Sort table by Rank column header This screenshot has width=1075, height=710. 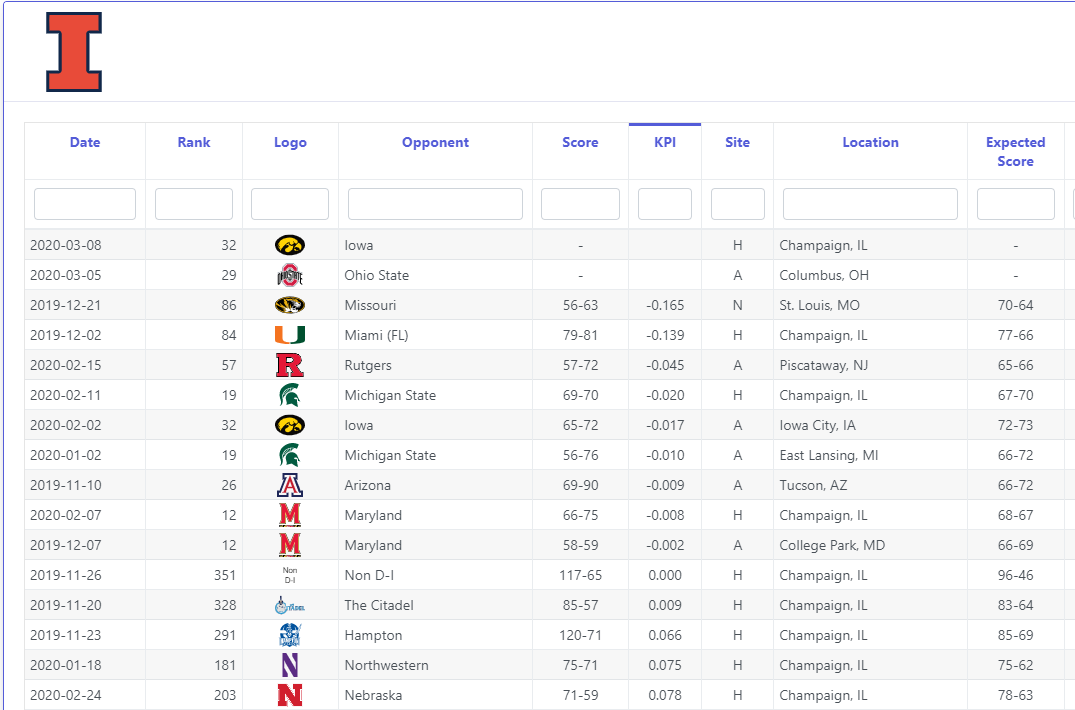pos(194,143)
